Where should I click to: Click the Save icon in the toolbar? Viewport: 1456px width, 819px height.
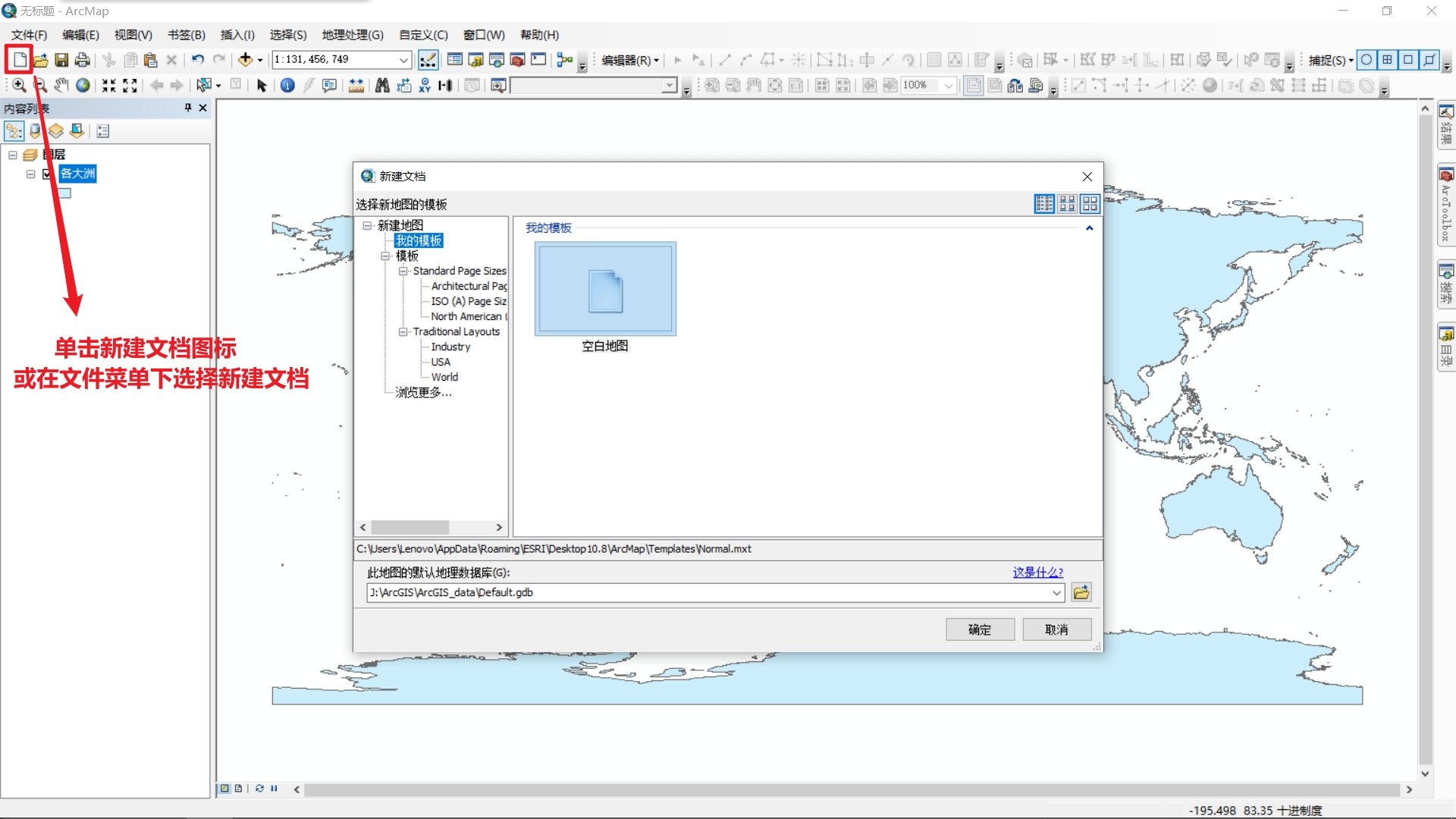pos(61,60)
